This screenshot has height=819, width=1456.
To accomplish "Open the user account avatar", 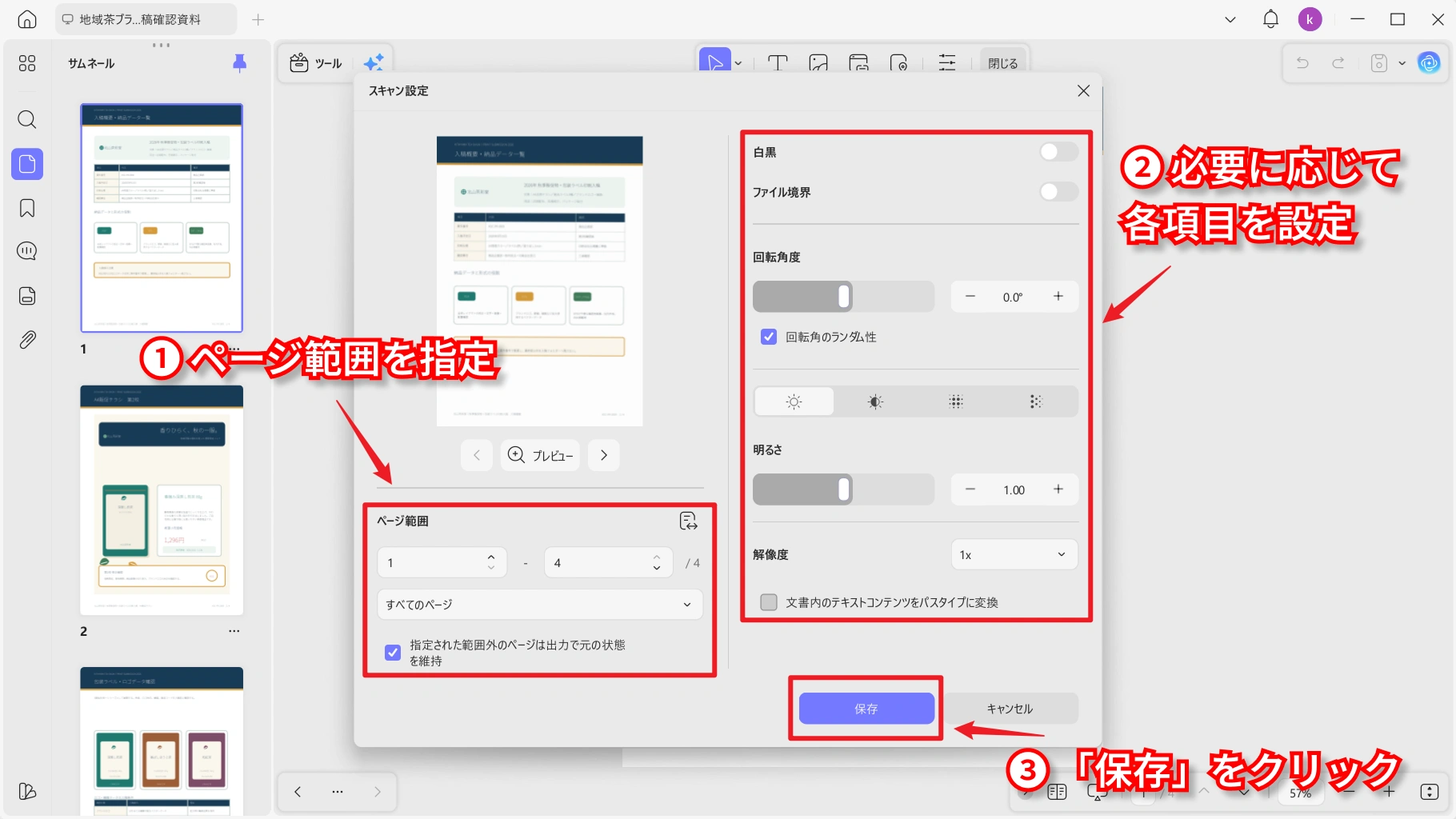I will point(1310,19).
